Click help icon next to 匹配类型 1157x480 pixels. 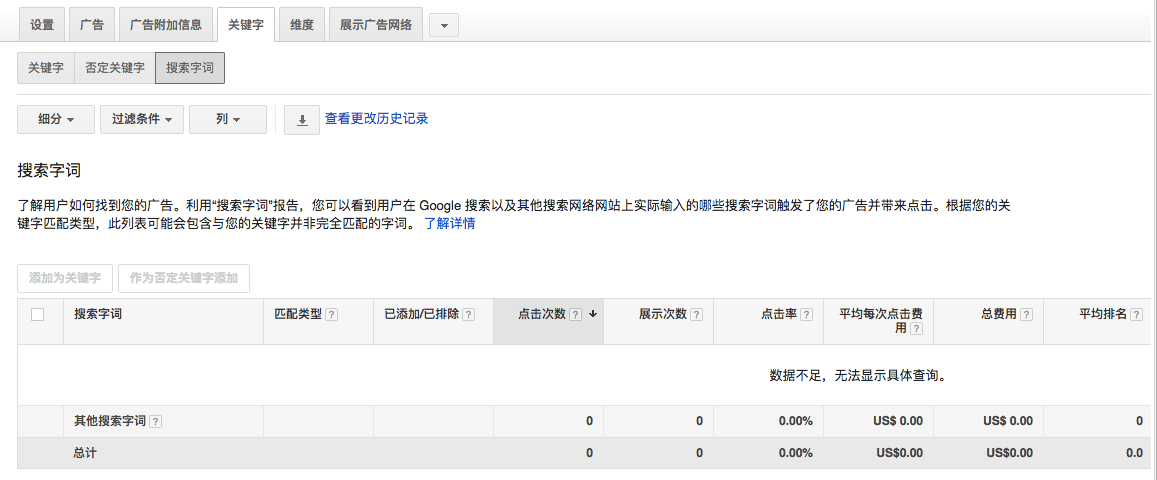pos(332,314)
